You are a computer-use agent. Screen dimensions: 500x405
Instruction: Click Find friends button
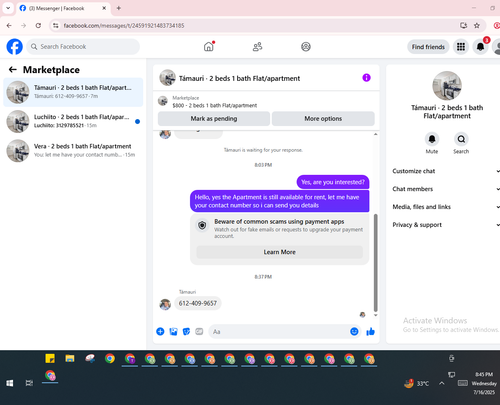point(428,47)
